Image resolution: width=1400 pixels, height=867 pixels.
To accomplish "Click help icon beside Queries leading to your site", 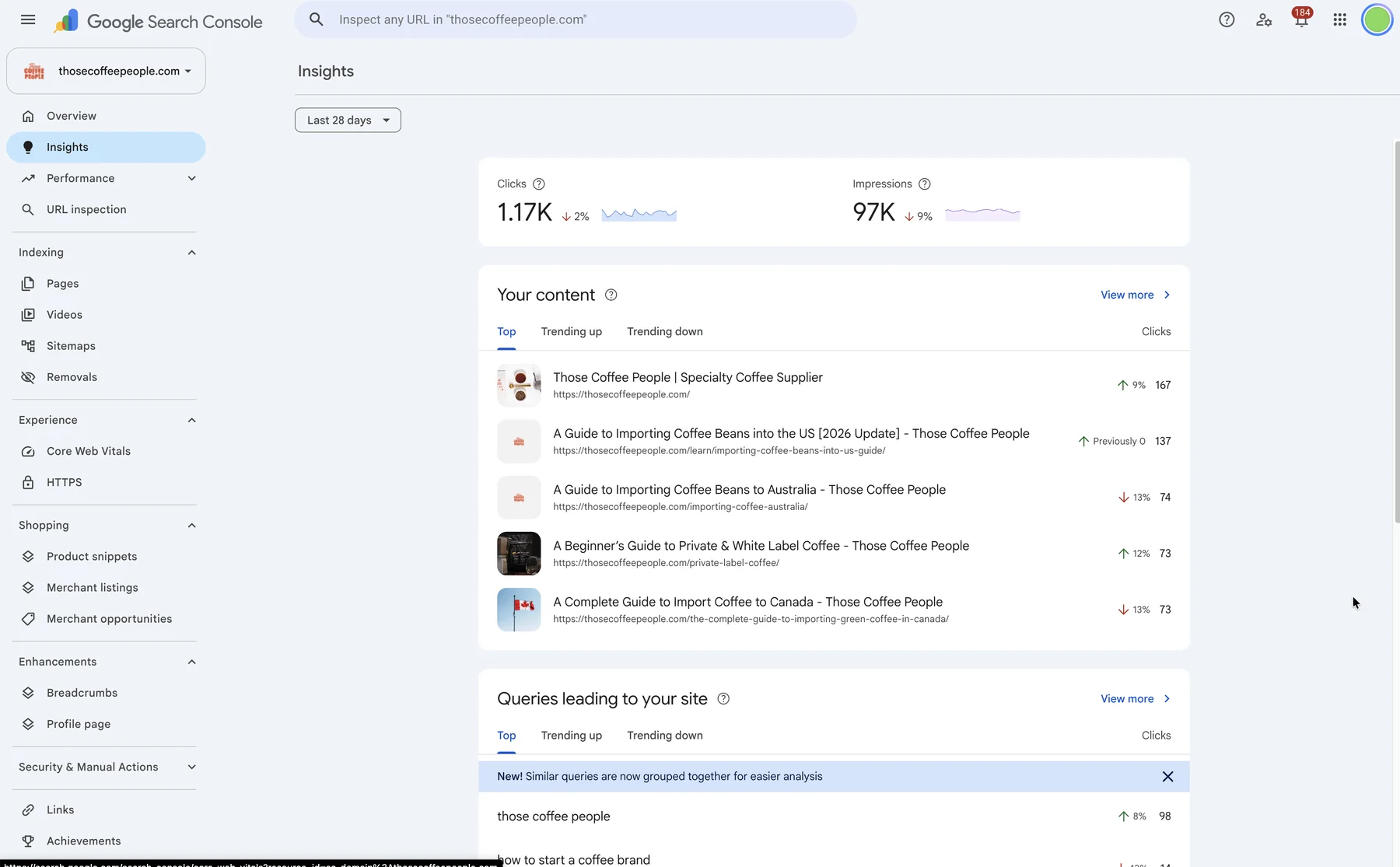I will pos(723,699).
